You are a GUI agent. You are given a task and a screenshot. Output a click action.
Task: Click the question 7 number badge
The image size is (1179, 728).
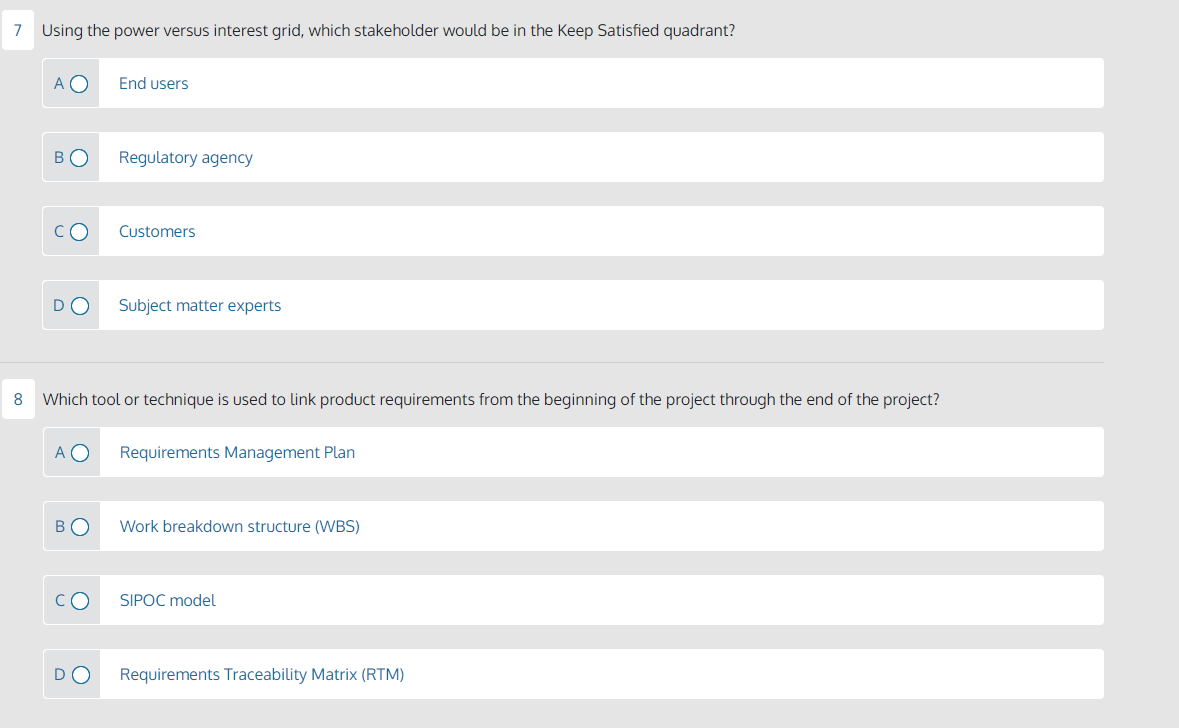[x=18, y=30]
